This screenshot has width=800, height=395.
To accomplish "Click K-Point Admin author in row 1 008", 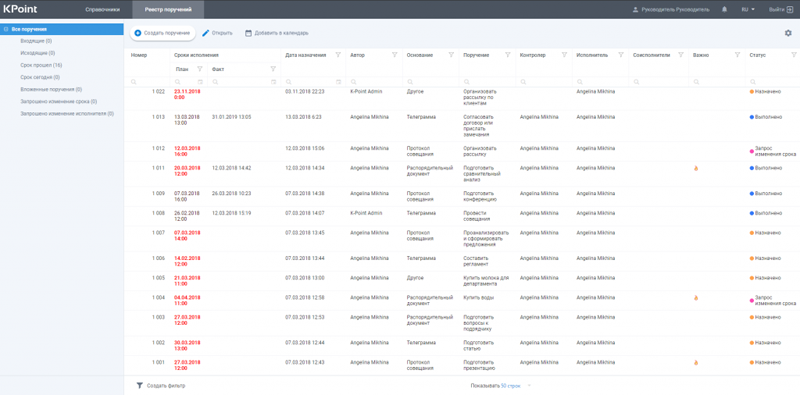I will pyautogui.click(x=366, y=213).
